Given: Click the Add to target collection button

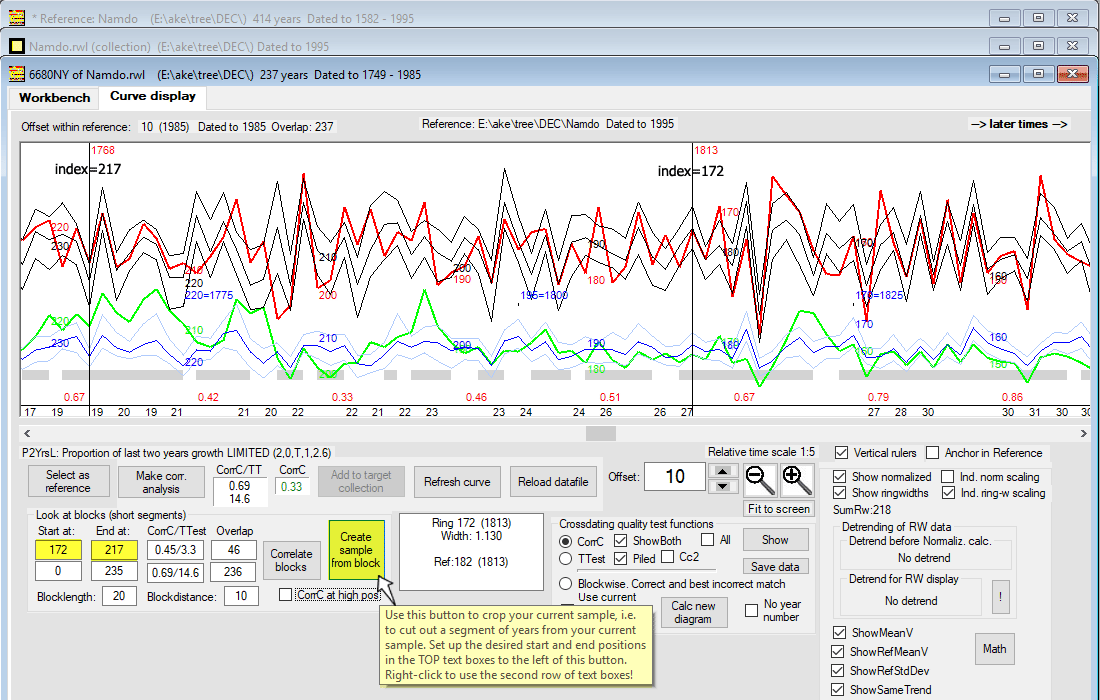Looking at the screenshot, I should click(x=361, y=482).
